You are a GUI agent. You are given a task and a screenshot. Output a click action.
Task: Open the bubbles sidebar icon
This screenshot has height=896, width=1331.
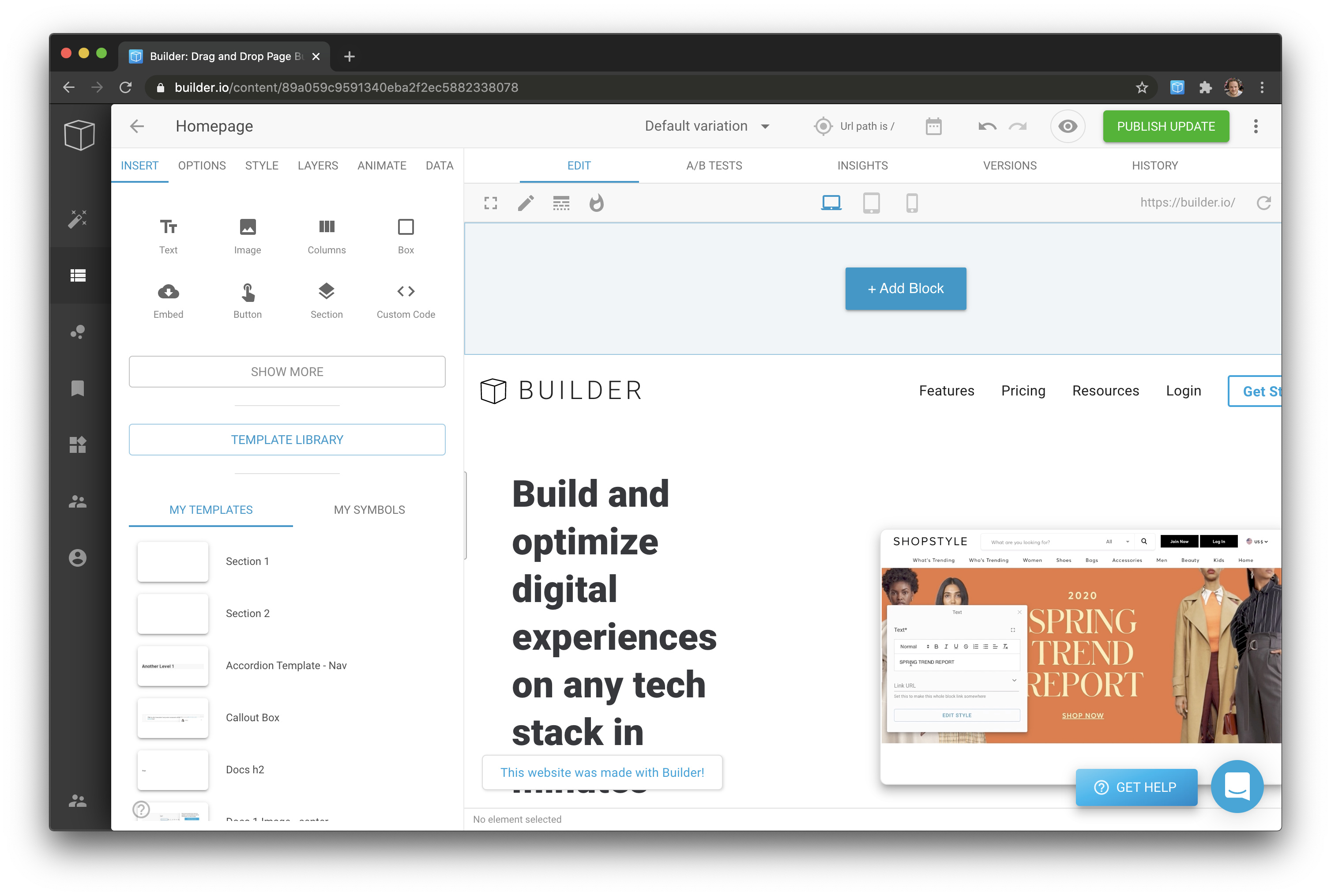78,332
